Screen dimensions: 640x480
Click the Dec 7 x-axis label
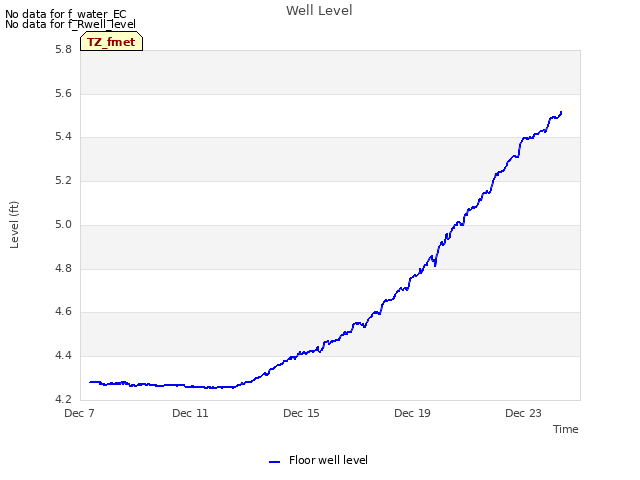coord(79,413)
